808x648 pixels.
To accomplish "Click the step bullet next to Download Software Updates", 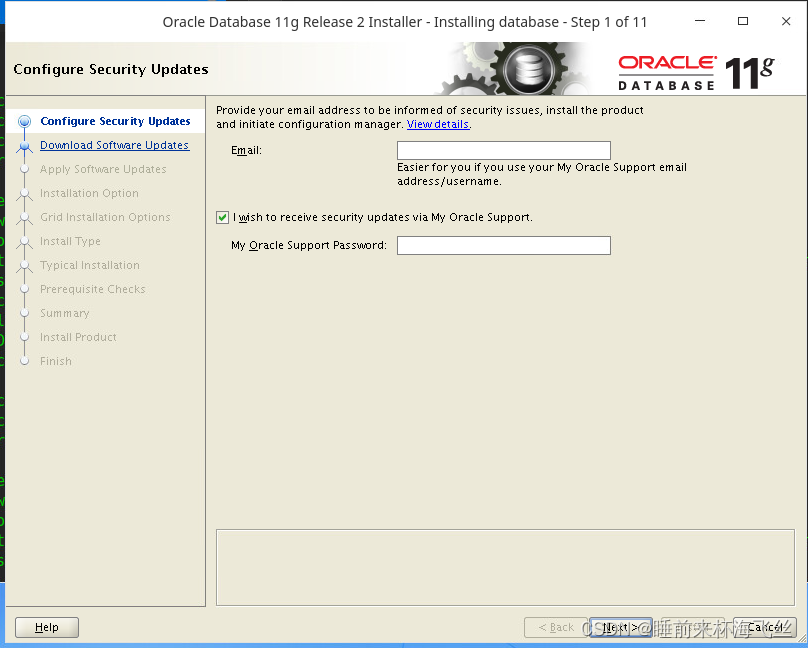I will tap(26, 145).
